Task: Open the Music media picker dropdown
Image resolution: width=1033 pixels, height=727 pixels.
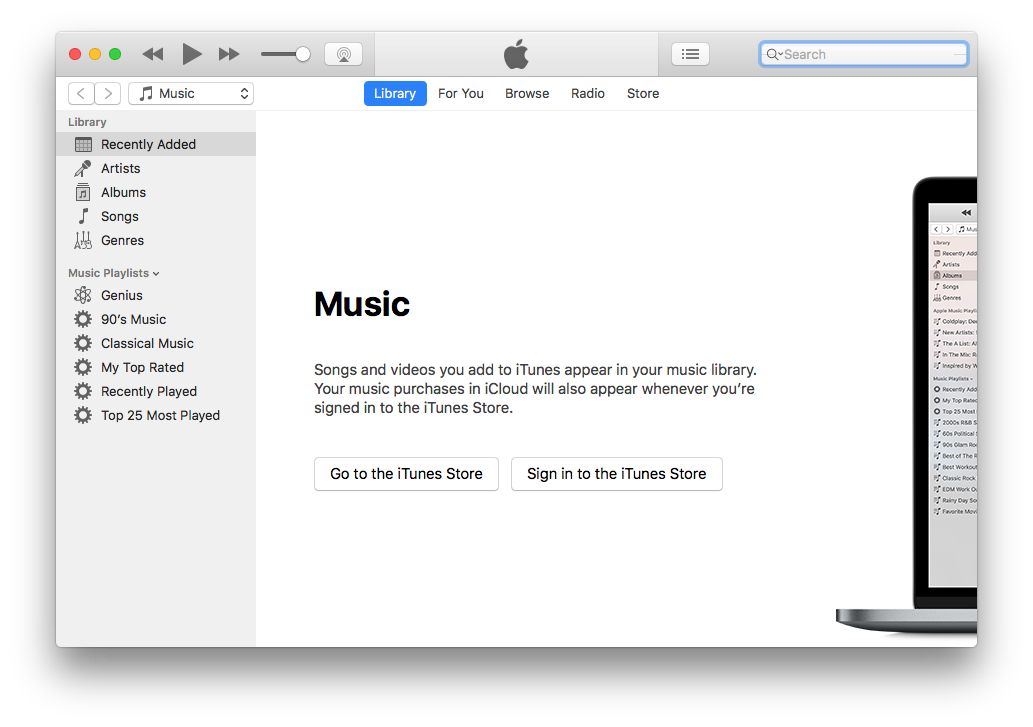Action: 191,94
